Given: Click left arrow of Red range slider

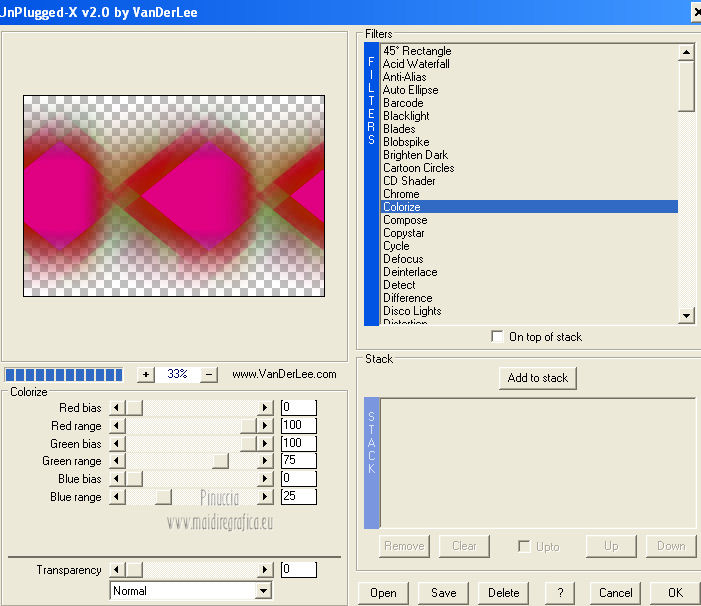Looking at the screenshot, I should point(117,425).
